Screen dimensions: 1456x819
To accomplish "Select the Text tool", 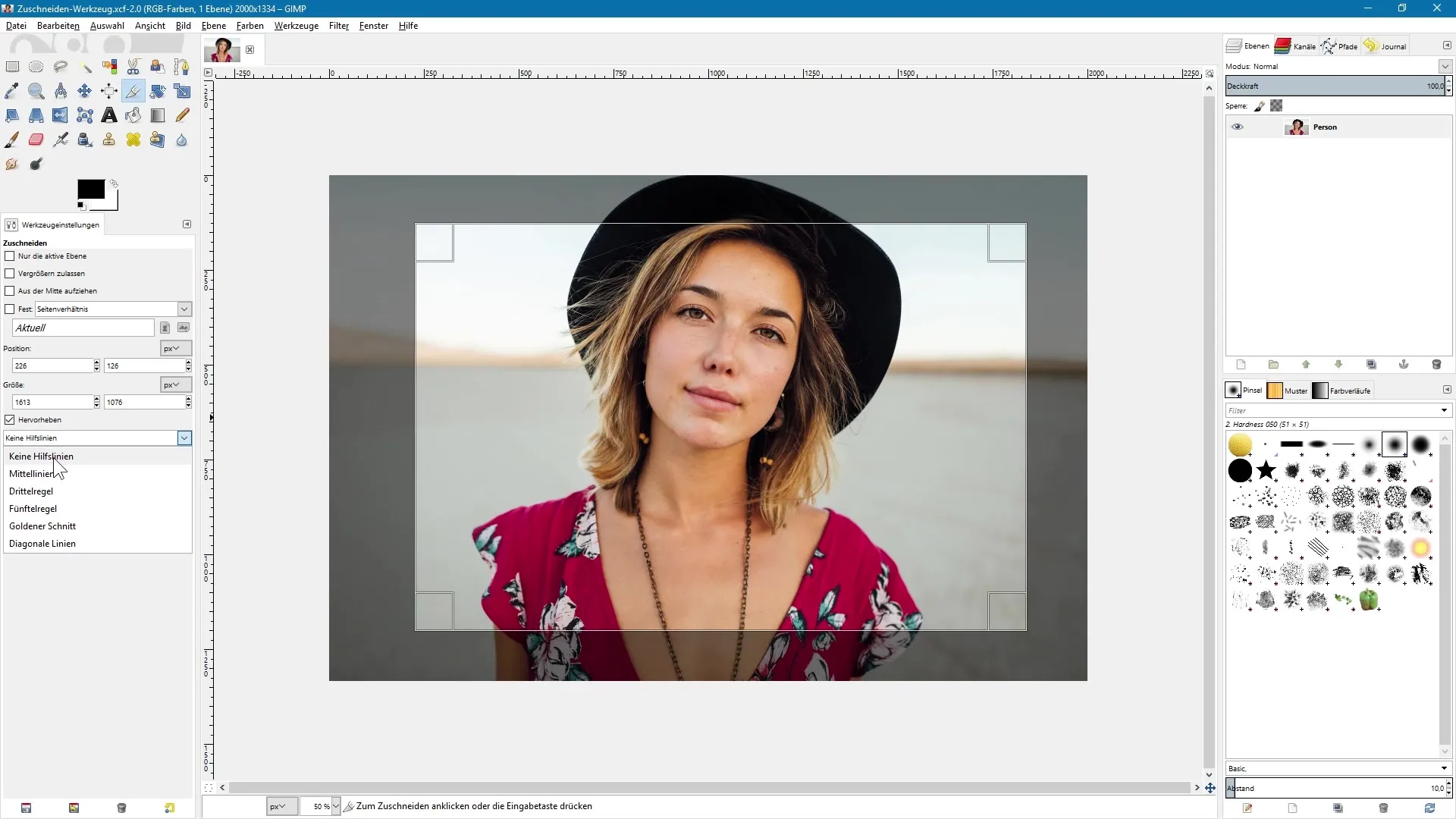I will pyautogui.click(x=109, y=115).
